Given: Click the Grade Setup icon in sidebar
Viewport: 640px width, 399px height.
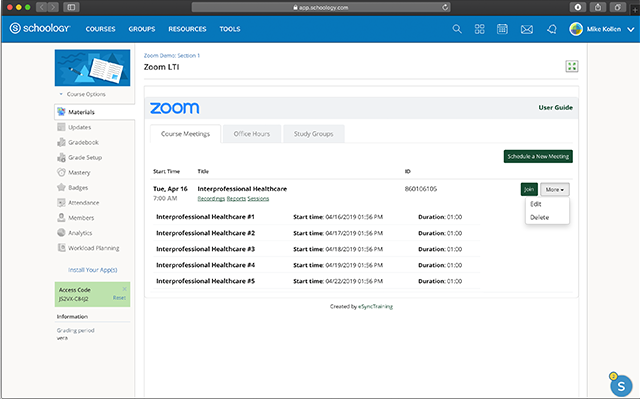Looking at the screenshot, I should point(61,157).
